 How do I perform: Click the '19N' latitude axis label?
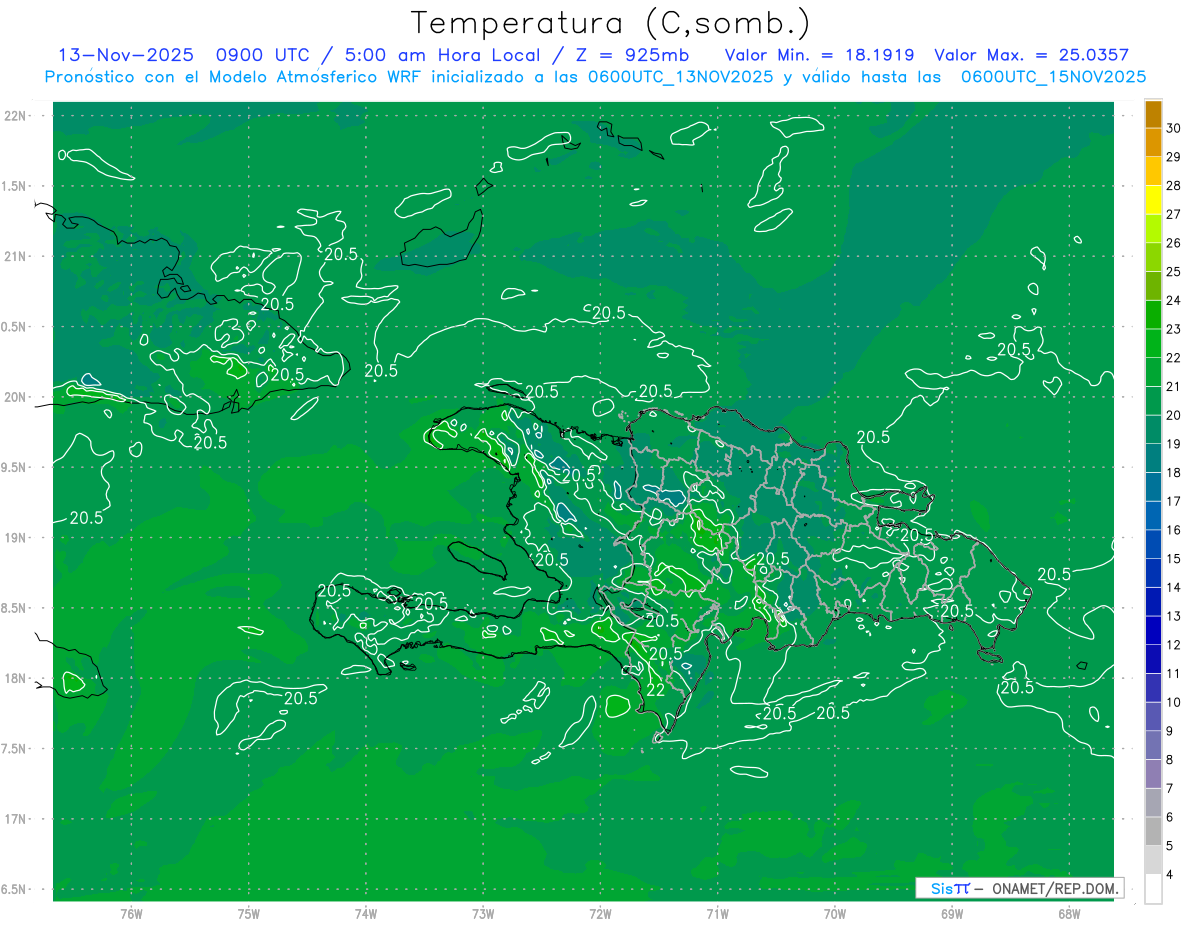[17, 538]
